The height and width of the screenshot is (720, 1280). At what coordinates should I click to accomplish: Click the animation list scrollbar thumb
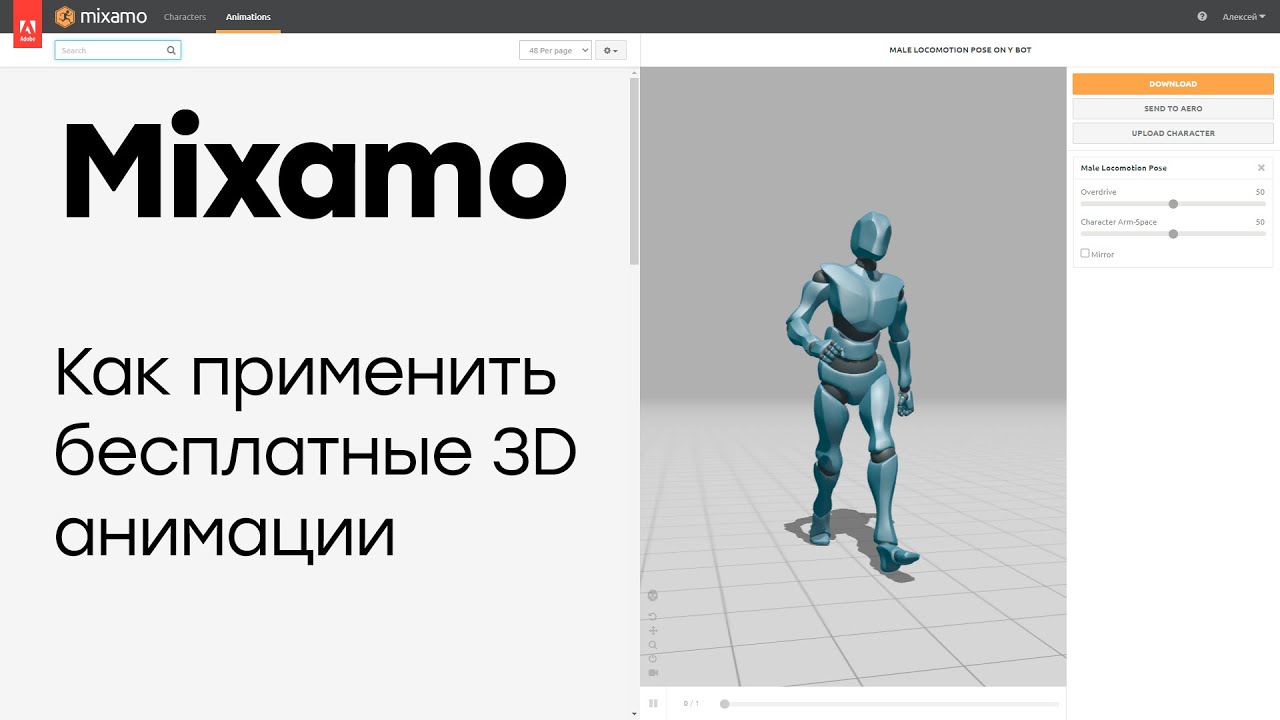click(634, 170)
